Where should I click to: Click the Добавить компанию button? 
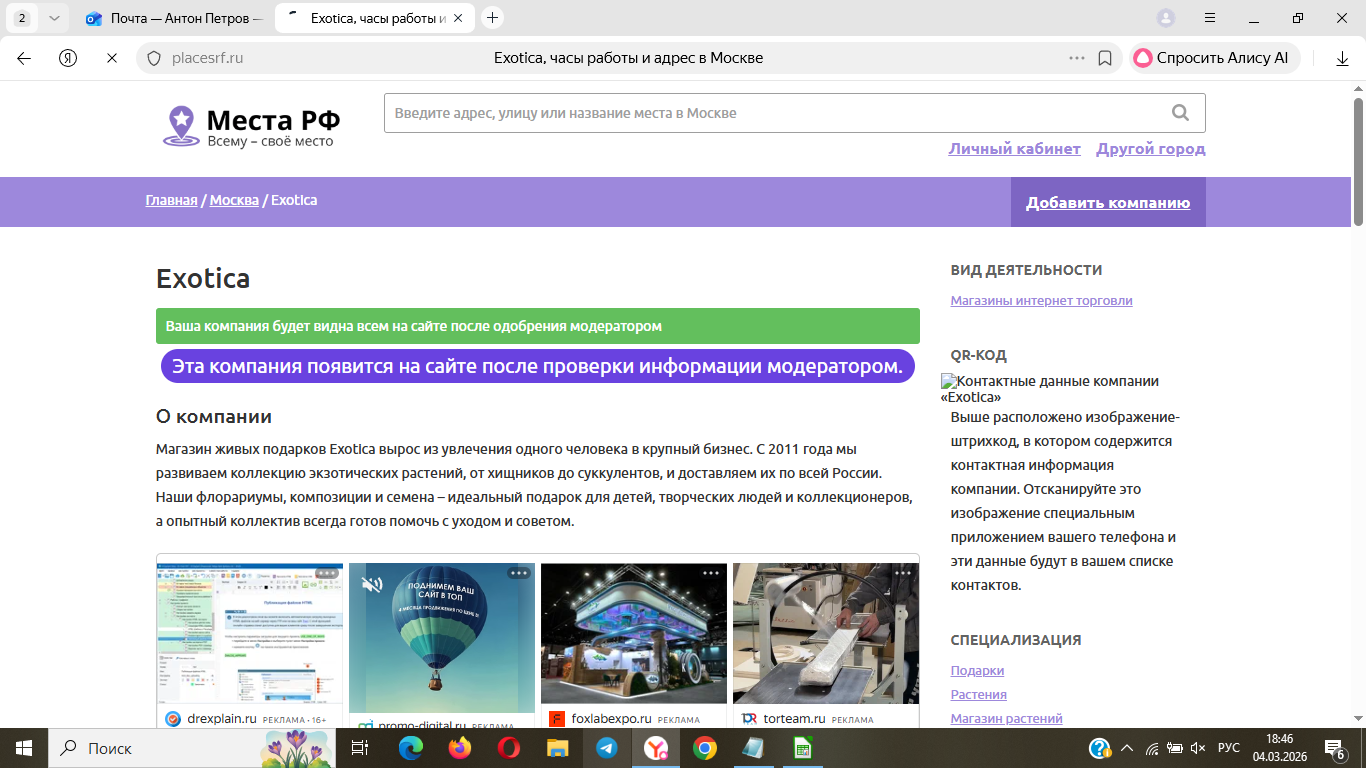point(1108,202)
